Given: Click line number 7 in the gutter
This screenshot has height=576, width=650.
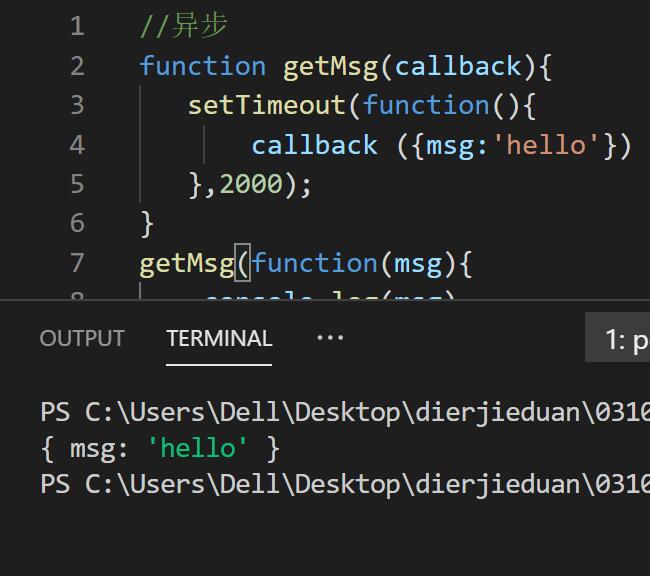Looking at the screenshot, I should pyautogui.click(x=78, y=263).
